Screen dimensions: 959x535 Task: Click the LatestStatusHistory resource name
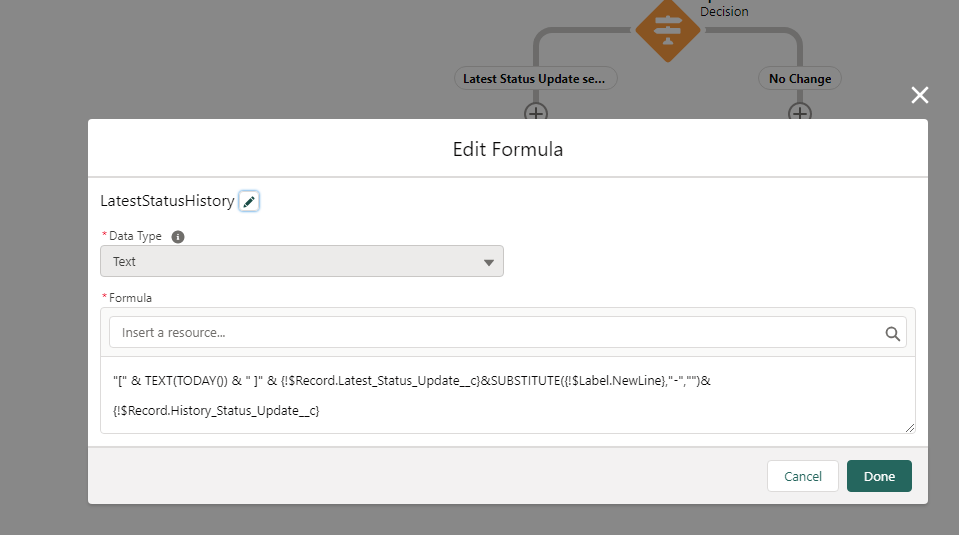(167, 201)
